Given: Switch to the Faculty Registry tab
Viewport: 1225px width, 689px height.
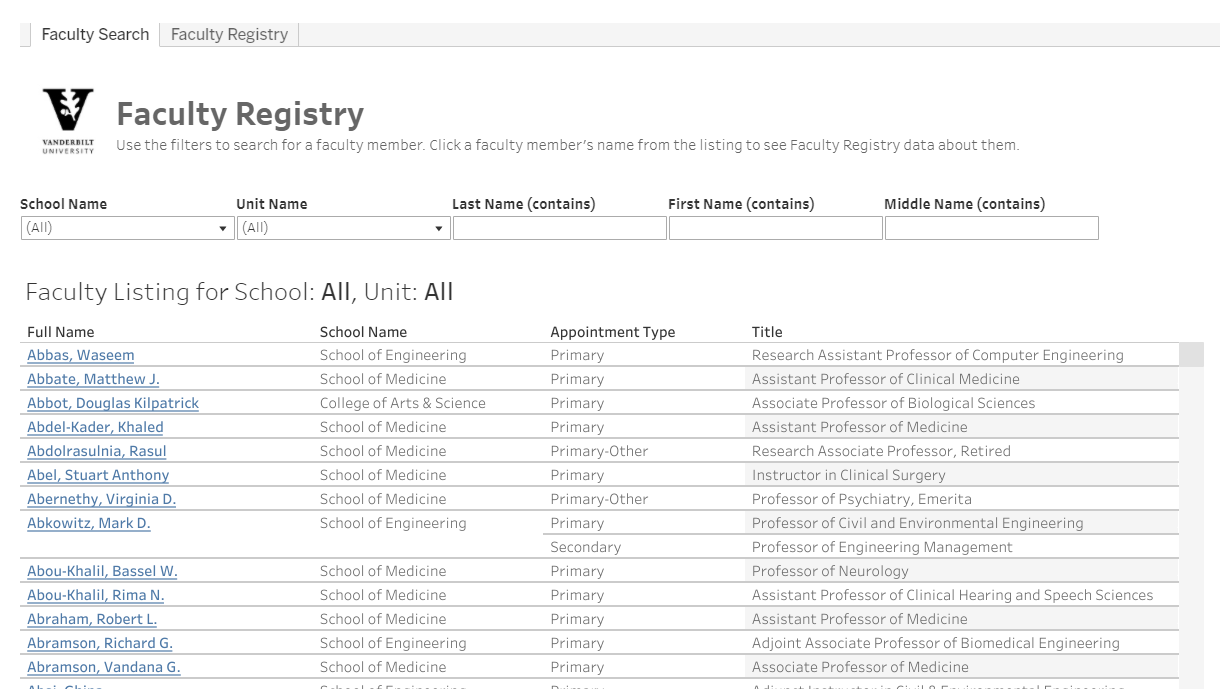Looking at the screenshot, I should coord(229,33).
